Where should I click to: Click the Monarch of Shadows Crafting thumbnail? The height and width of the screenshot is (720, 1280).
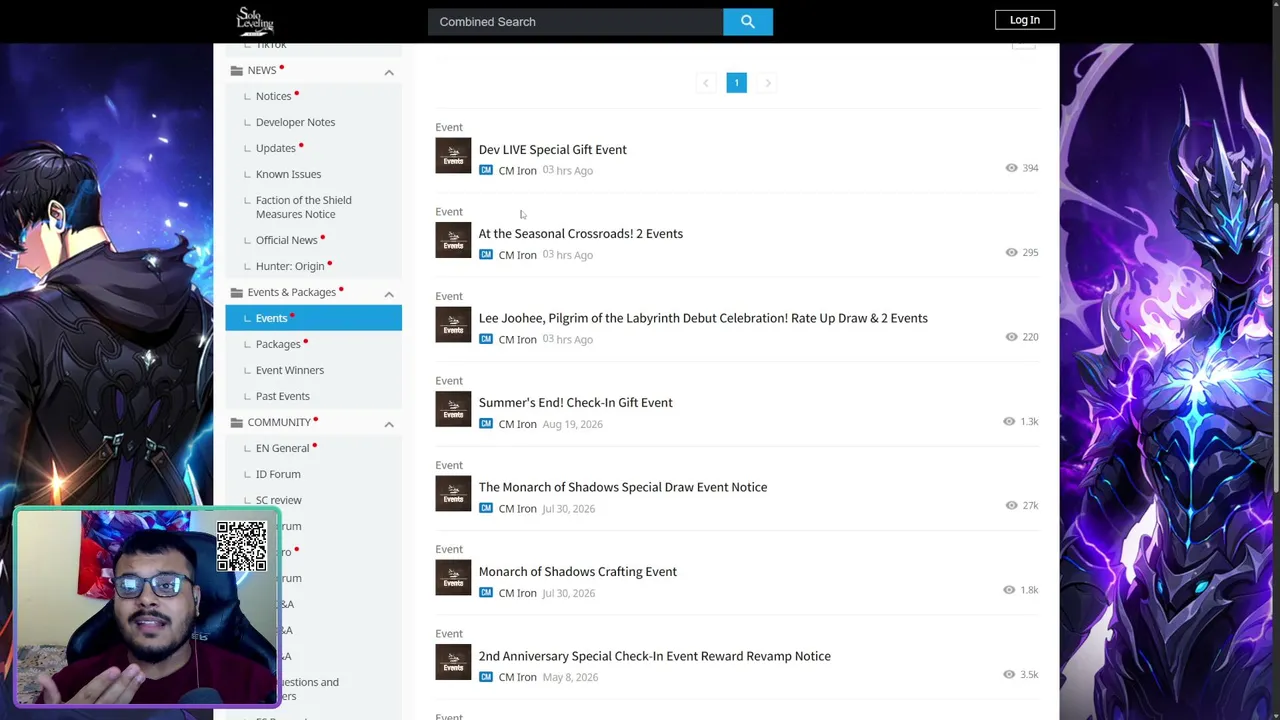[453, 578]
